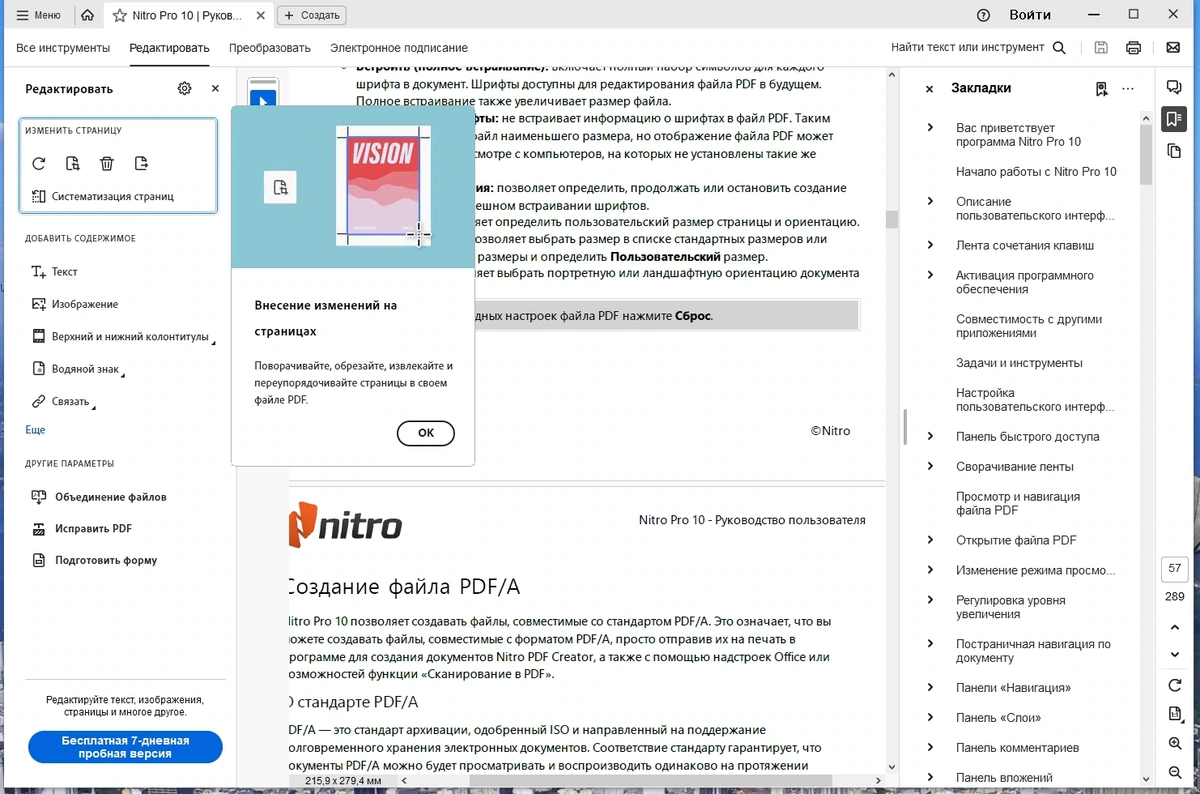Open Подготовить форму tool
The height and width of the screenshot is (794, 1200).
point(94,560)
